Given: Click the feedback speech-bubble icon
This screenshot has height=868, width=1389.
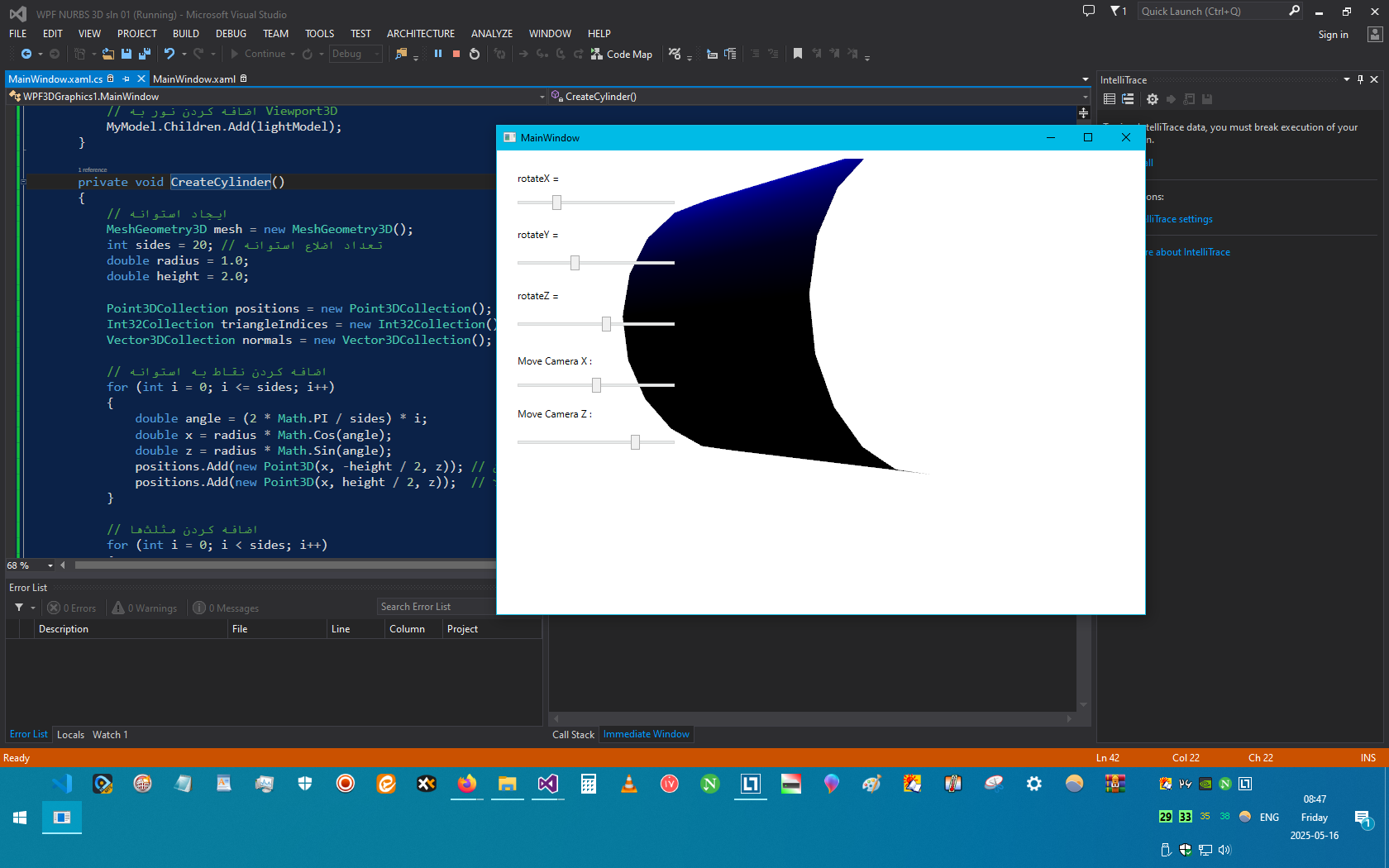Looking at the screenshot, I should coord(1089,11).
